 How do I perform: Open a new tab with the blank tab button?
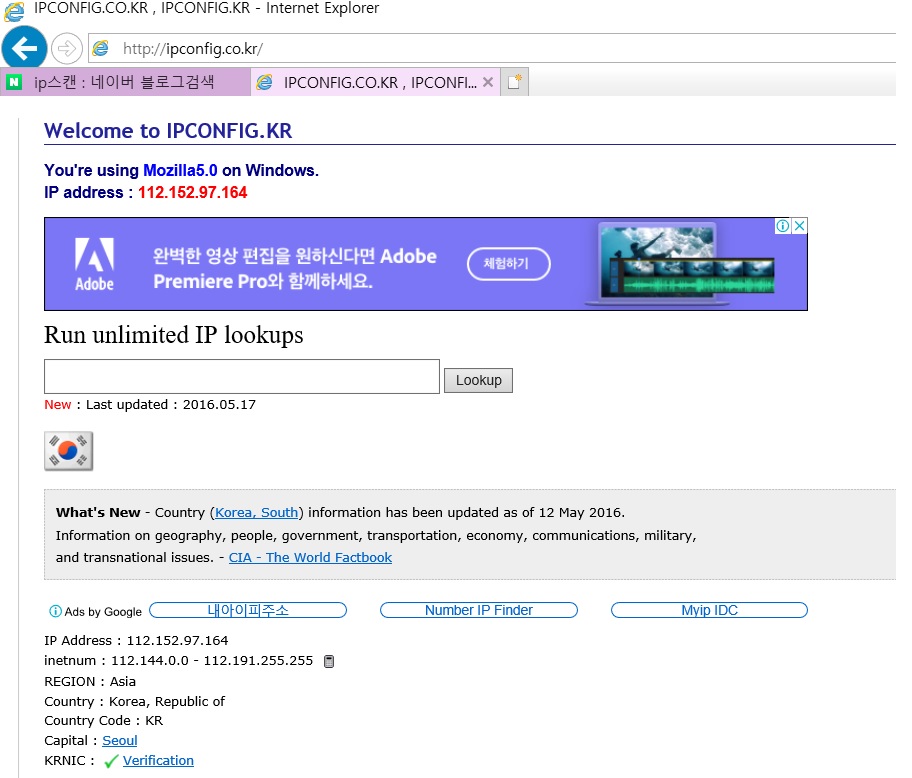coord(514,82)
